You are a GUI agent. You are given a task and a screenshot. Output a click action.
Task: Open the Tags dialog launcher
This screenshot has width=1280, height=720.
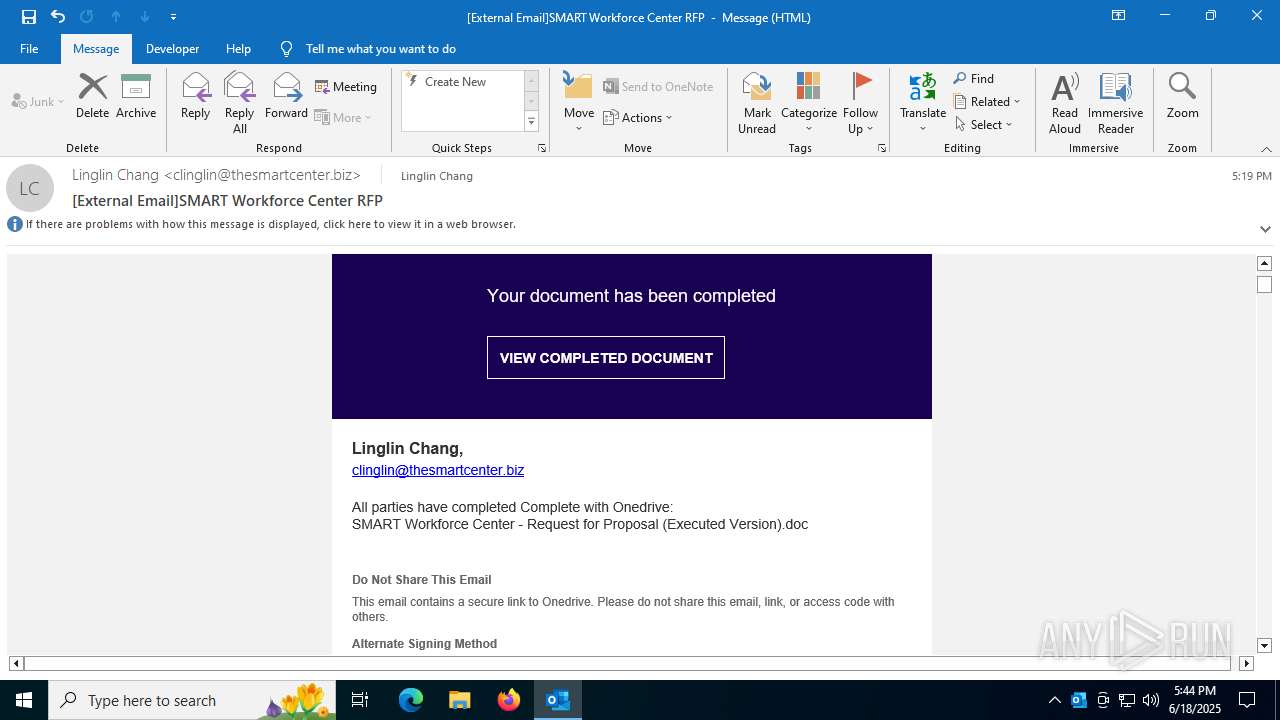click(x=882, y=148)
